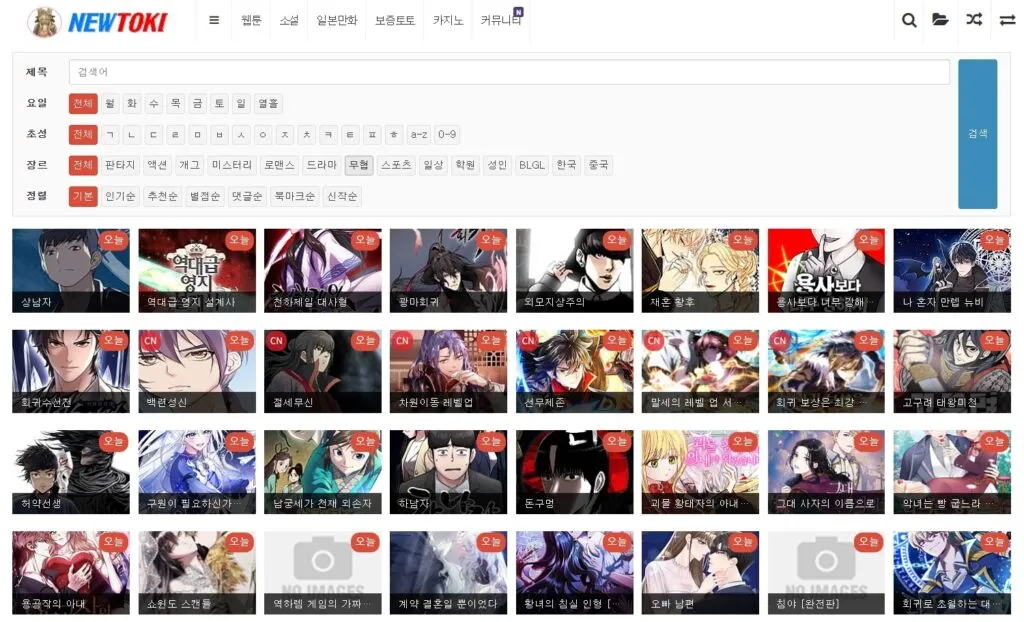Viewport: 1024px width, 622px height.
Task: Open the folder icon in header
Action: 941,20
